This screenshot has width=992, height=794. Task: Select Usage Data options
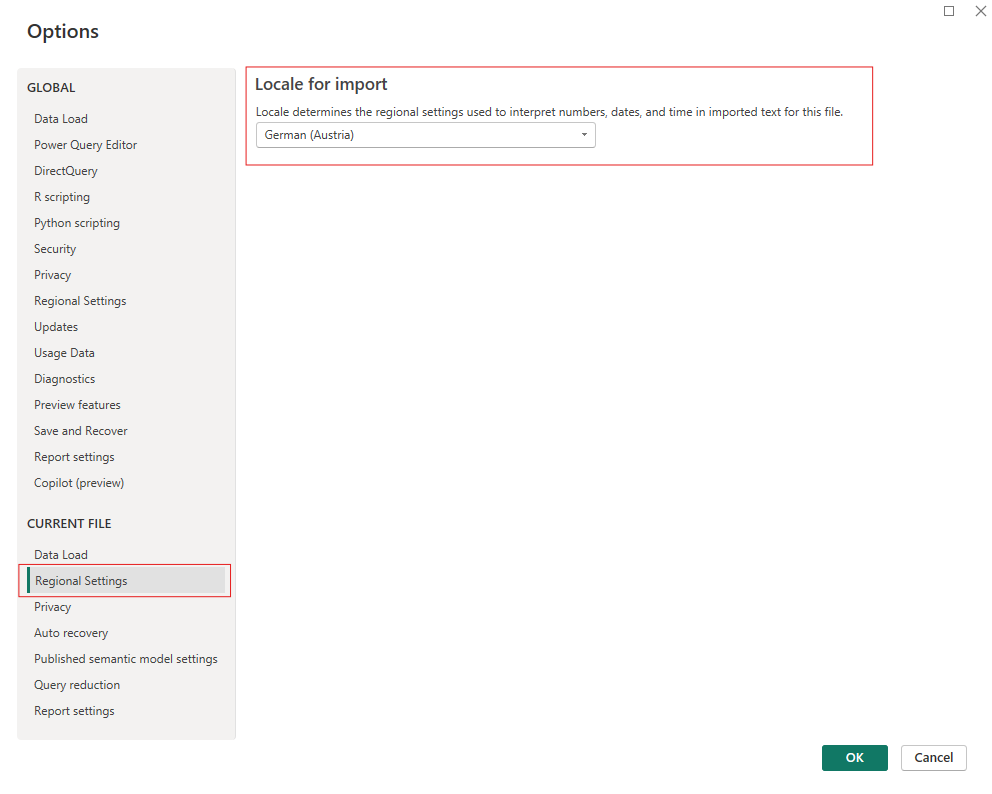64,352
